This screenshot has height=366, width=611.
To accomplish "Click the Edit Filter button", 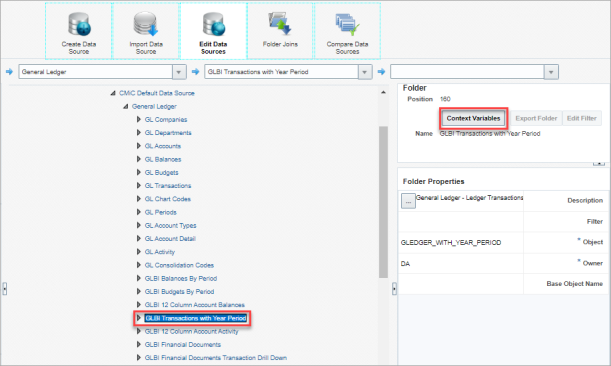I will pyautogui.click(x=582, y=118).
